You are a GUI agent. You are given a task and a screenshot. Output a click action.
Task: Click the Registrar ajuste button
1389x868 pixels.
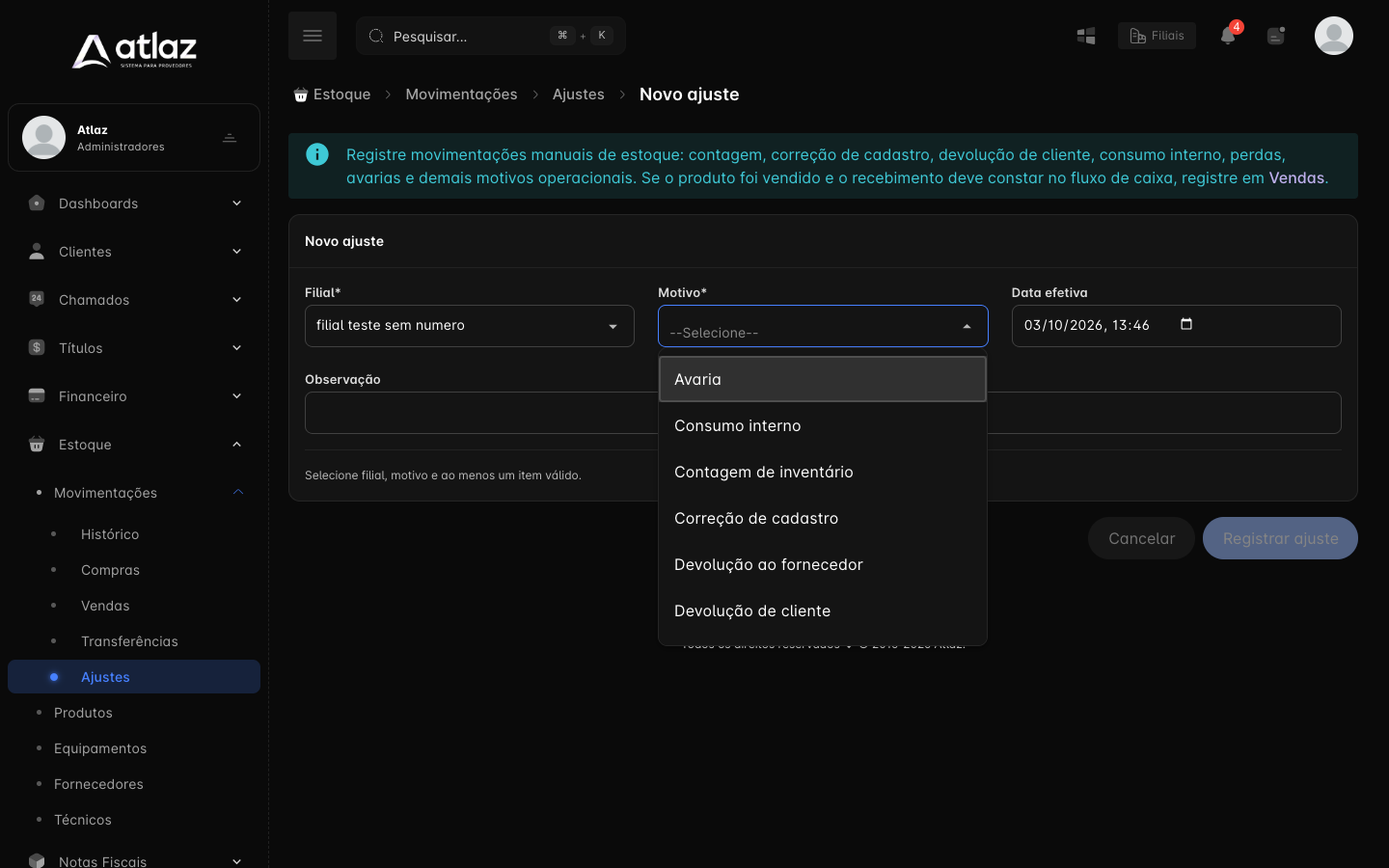coord(1280,538)
